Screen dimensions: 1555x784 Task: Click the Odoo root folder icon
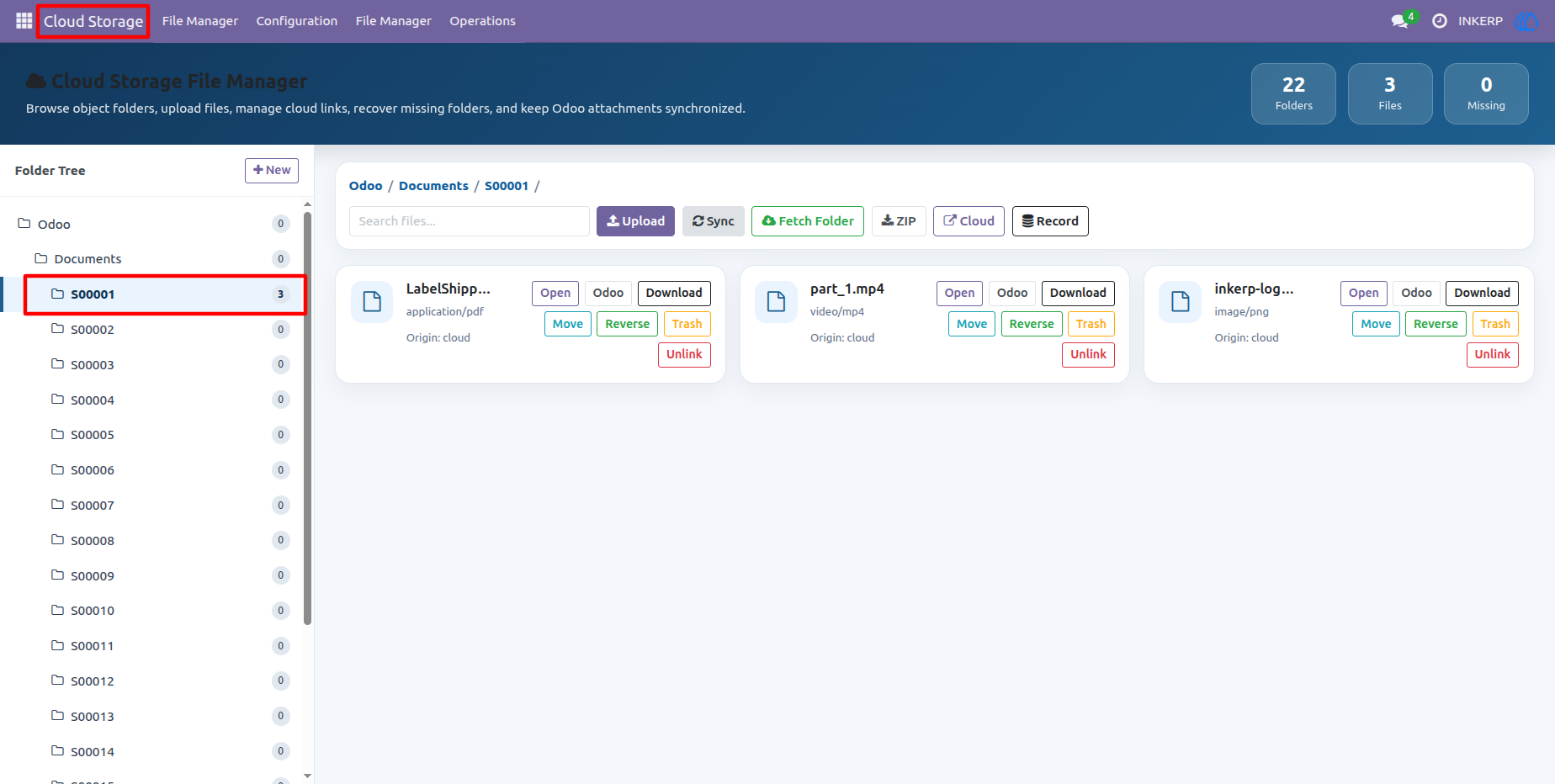pos(24,224)
